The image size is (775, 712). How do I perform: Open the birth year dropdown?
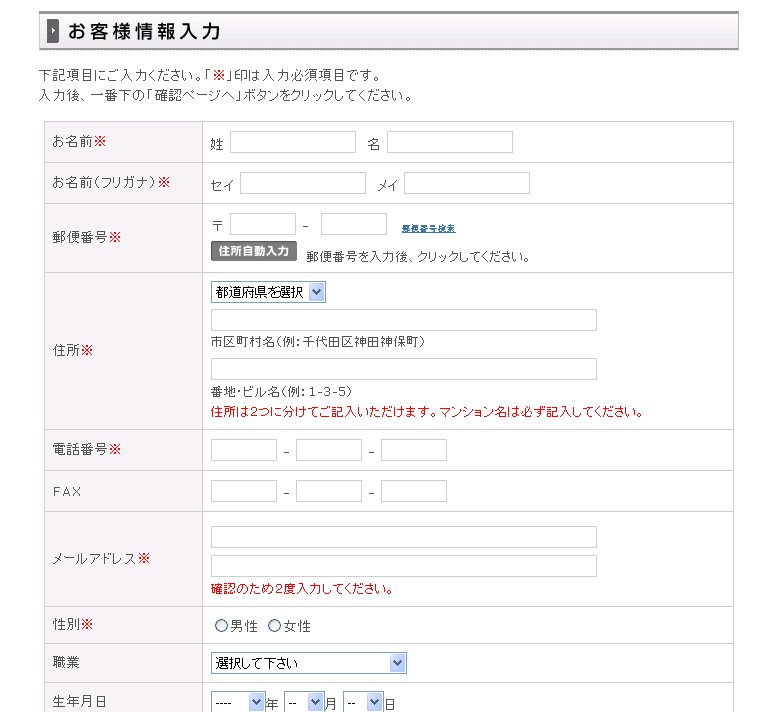point(238,703)
